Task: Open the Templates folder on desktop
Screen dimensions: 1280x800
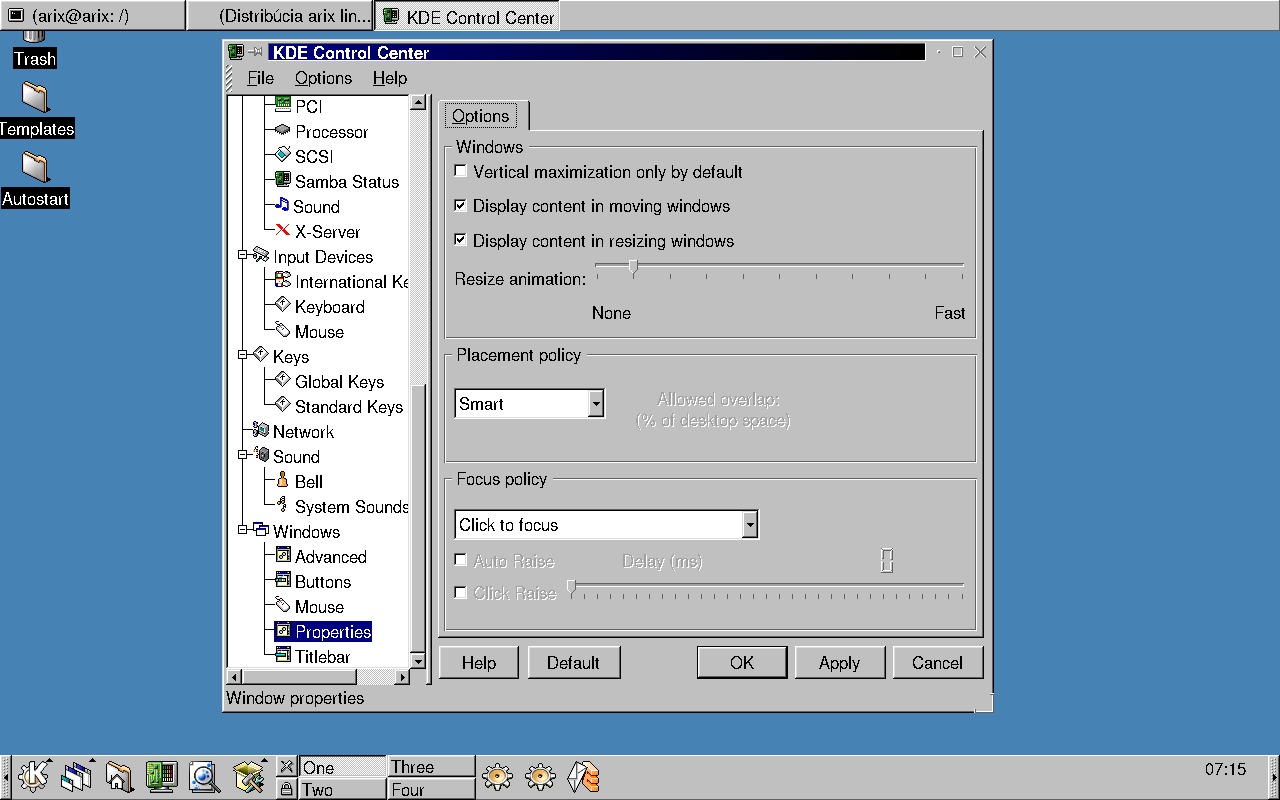Action: click(x=36, y=110)
